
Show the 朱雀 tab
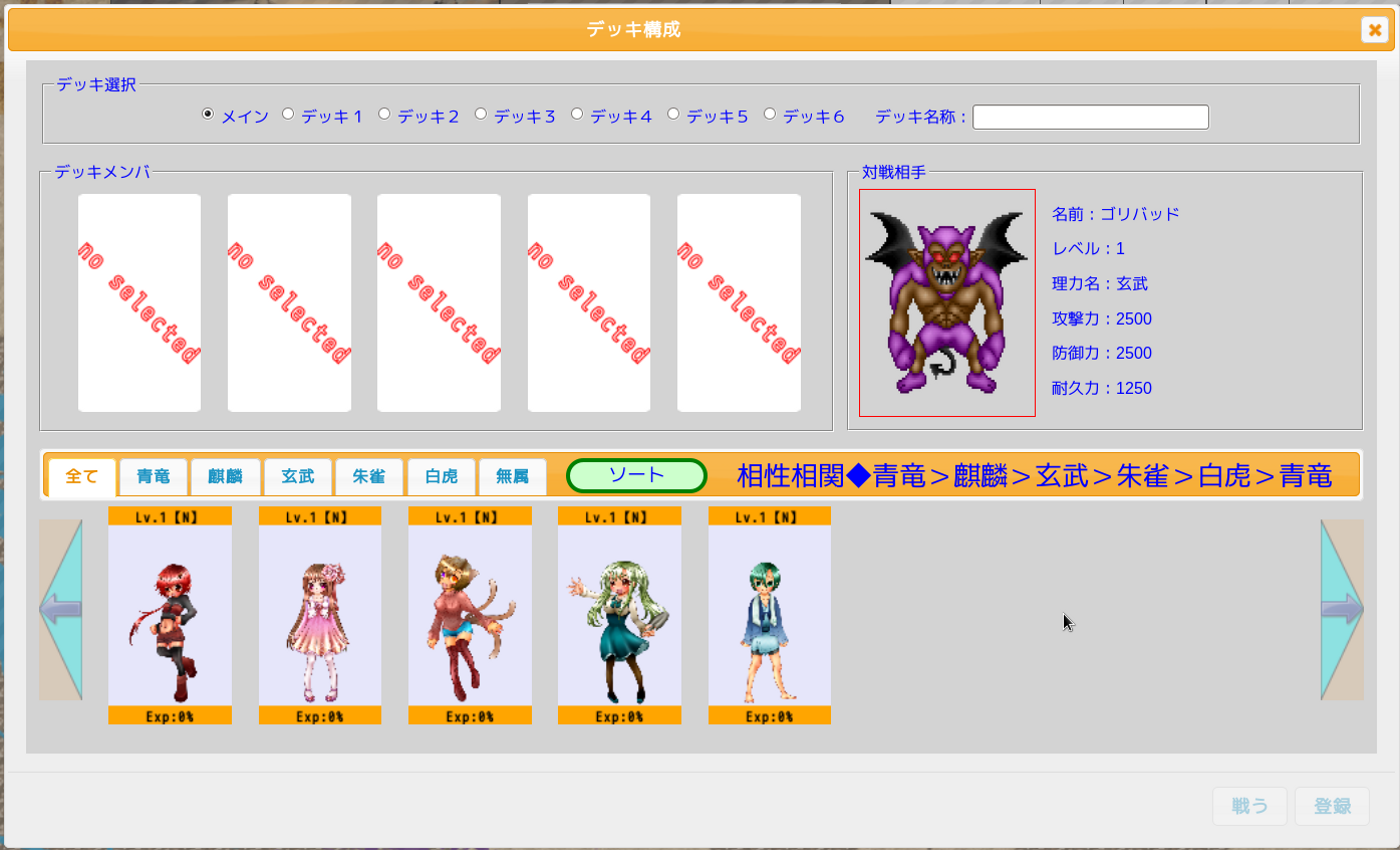[x=369, y=477]
